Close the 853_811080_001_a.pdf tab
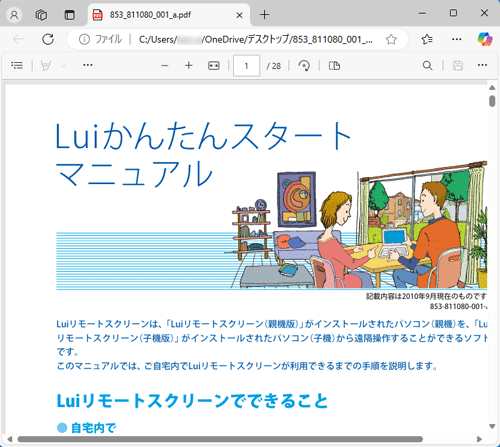This screenshot has height=447, width=500. coord(239,15)
